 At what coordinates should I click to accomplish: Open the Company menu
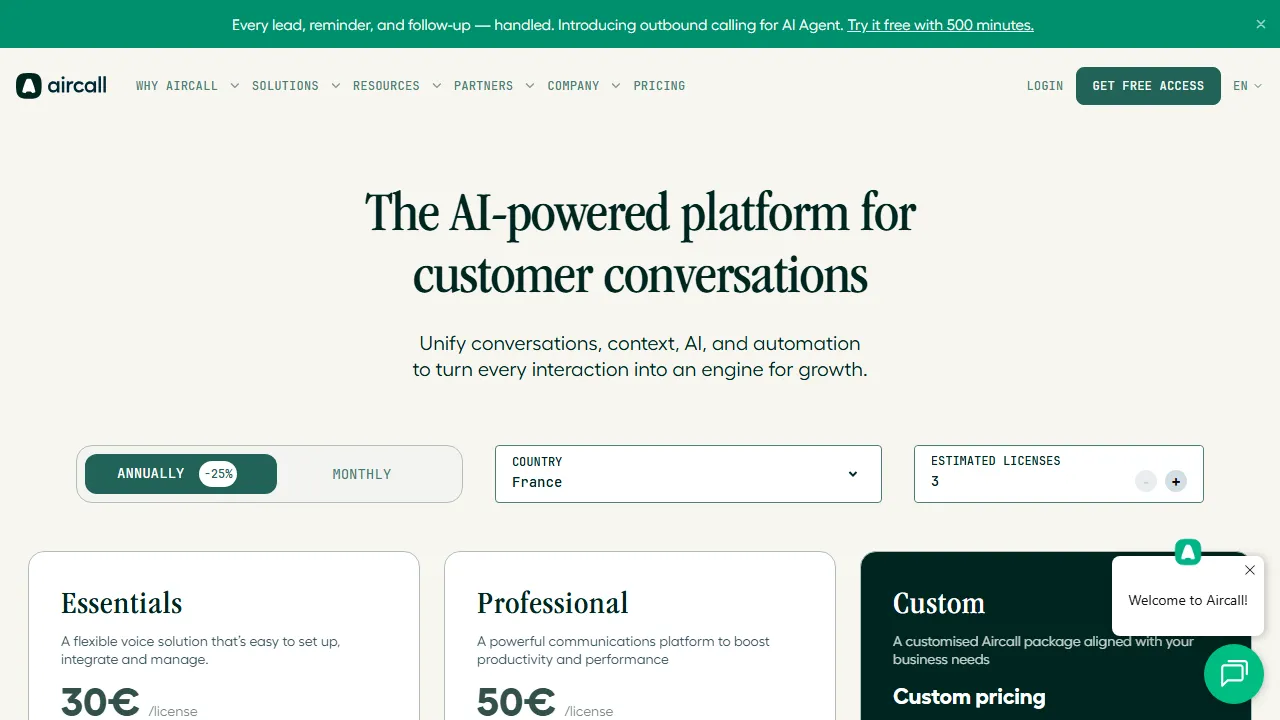point(573,86)
